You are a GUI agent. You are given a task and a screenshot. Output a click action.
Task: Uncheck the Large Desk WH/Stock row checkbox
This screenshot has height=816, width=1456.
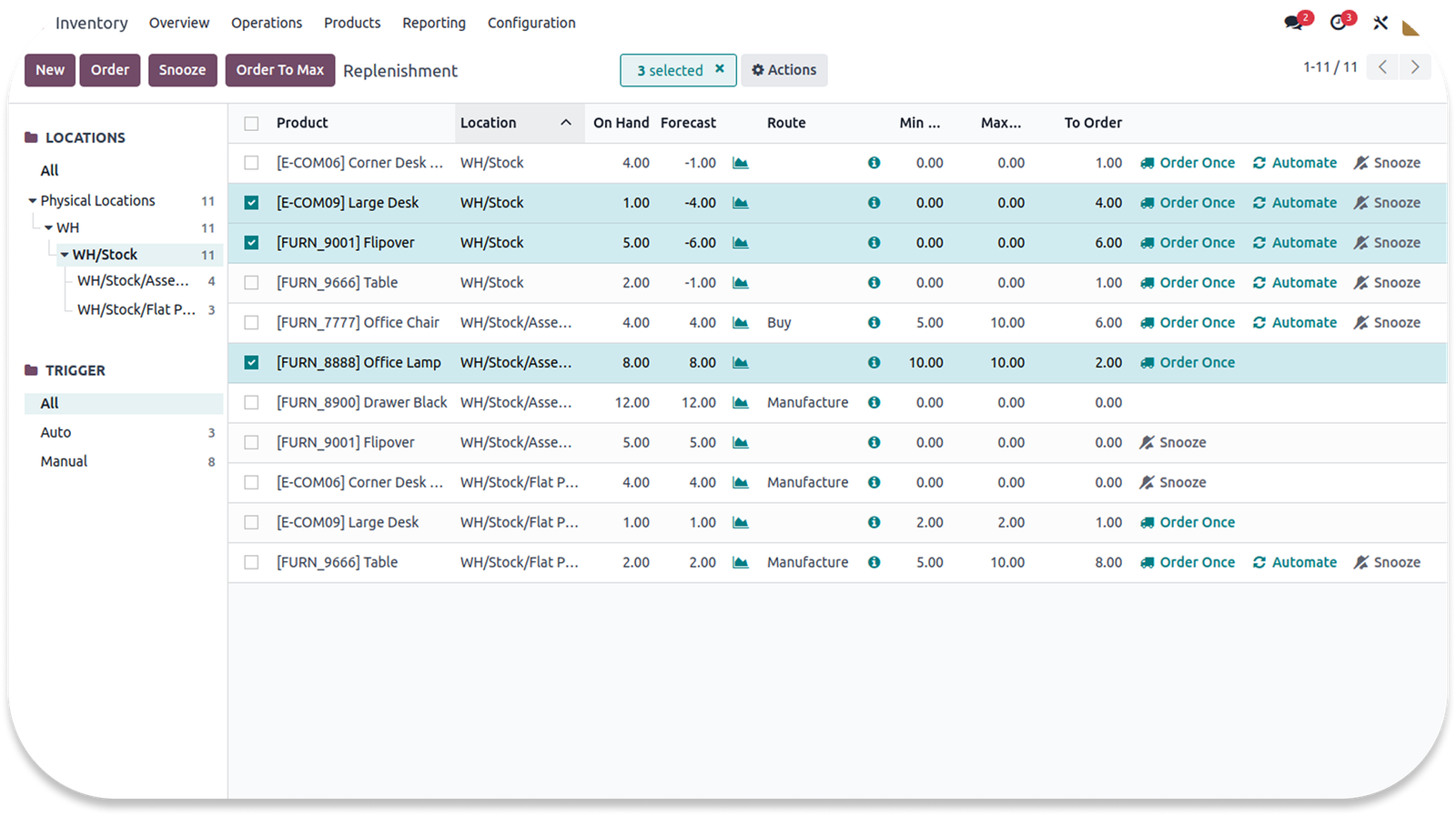click(x=251, y=203)
